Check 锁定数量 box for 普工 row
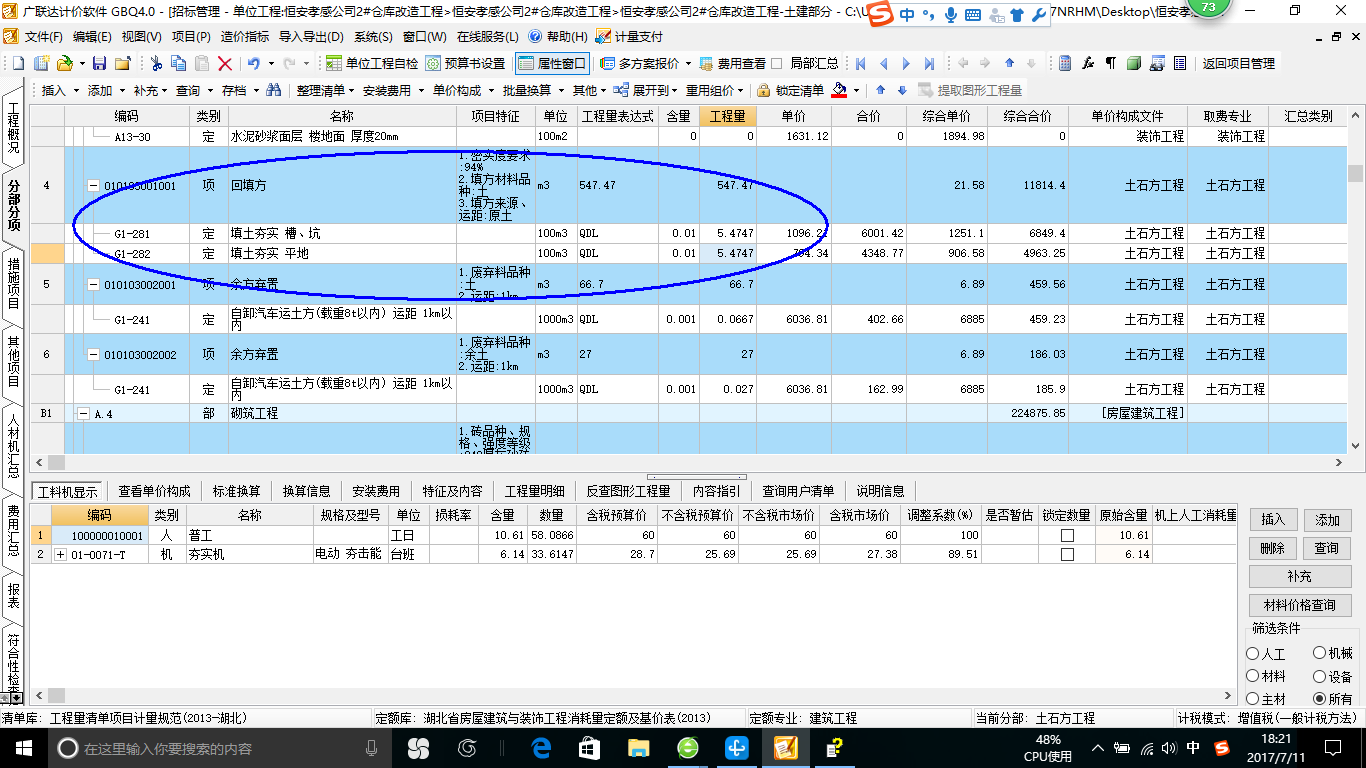1366x768 pixels. (1067, 536)
